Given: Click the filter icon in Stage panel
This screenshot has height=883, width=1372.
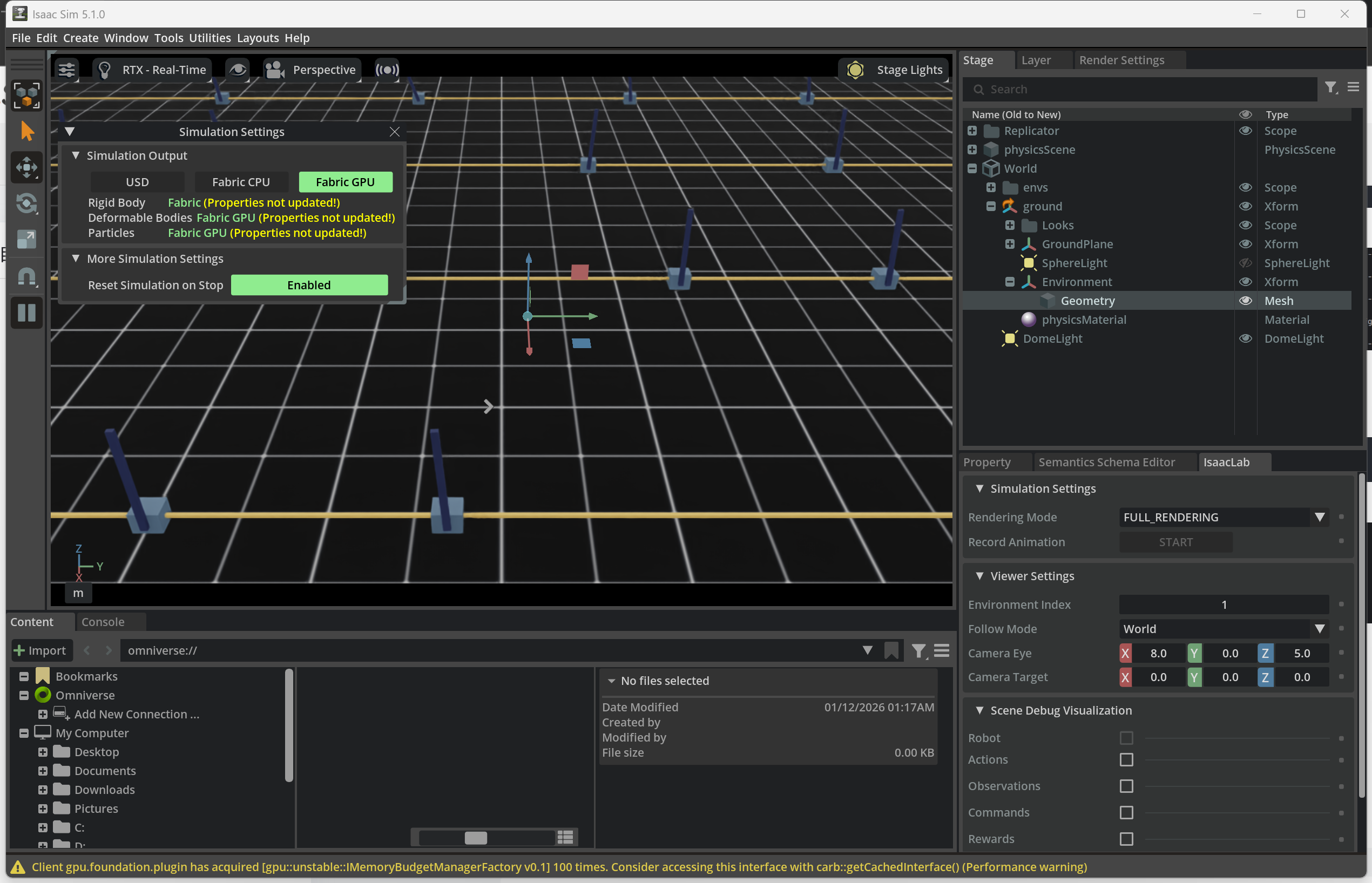Looking at the screenshot, I should point(1331,88).
